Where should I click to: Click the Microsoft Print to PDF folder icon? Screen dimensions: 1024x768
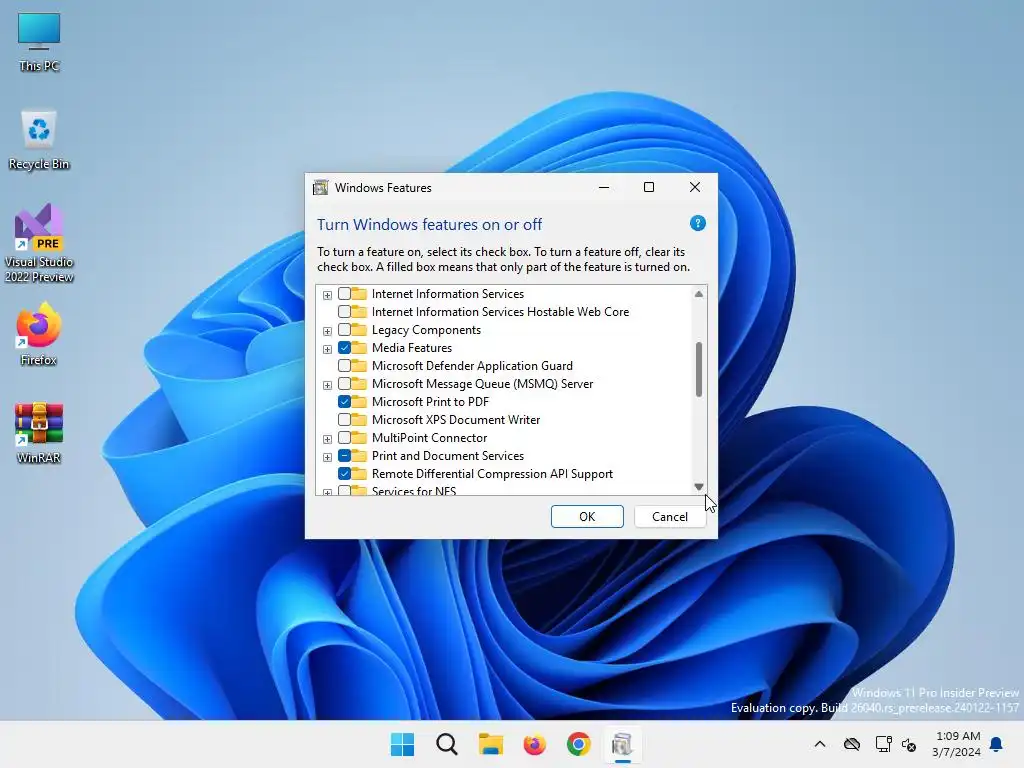click(x=359, y=402)
